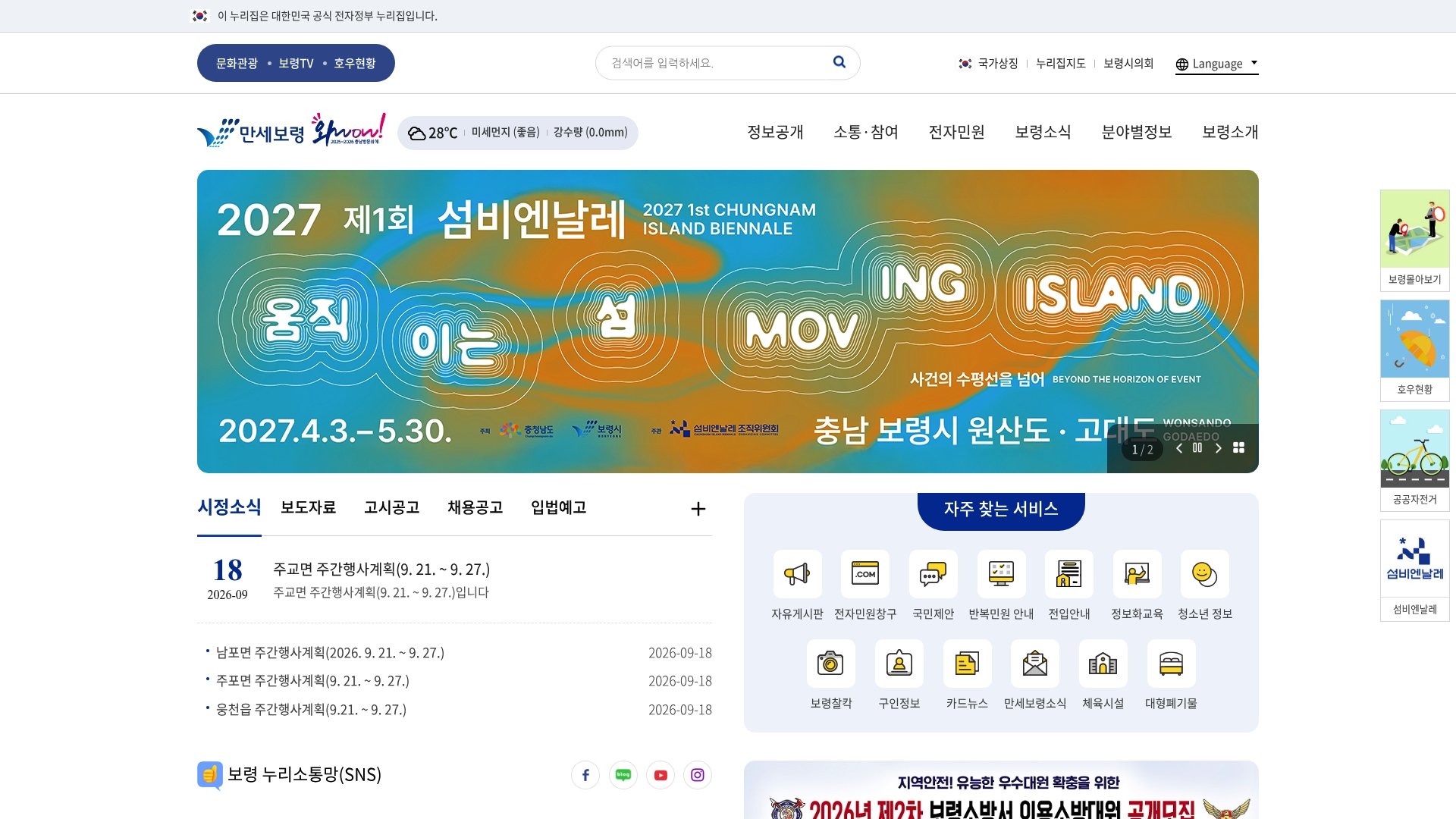Open 주포면 주간행사계획 news item
Screen dimensions: 1456x819
(x=312, y=681)
